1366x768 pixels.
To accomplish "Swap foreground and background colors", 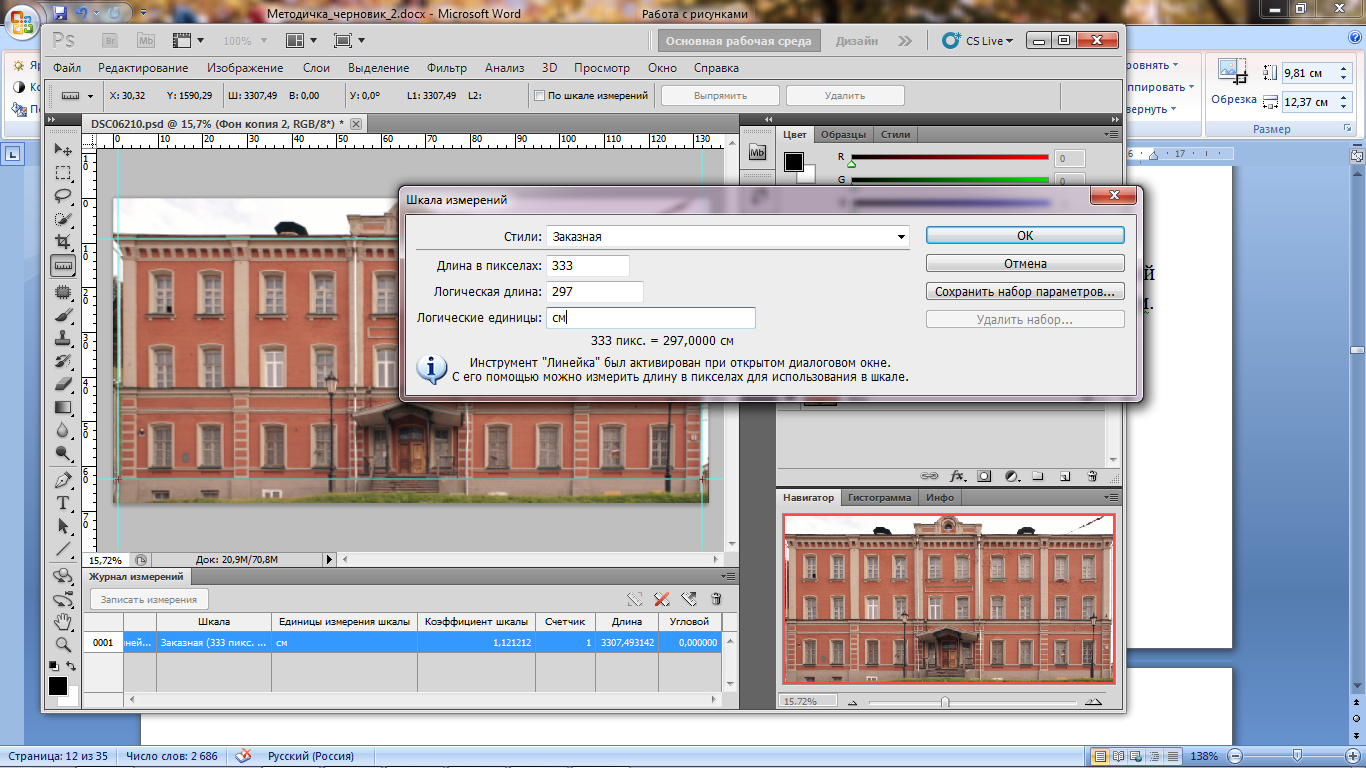I will (71, 666).
